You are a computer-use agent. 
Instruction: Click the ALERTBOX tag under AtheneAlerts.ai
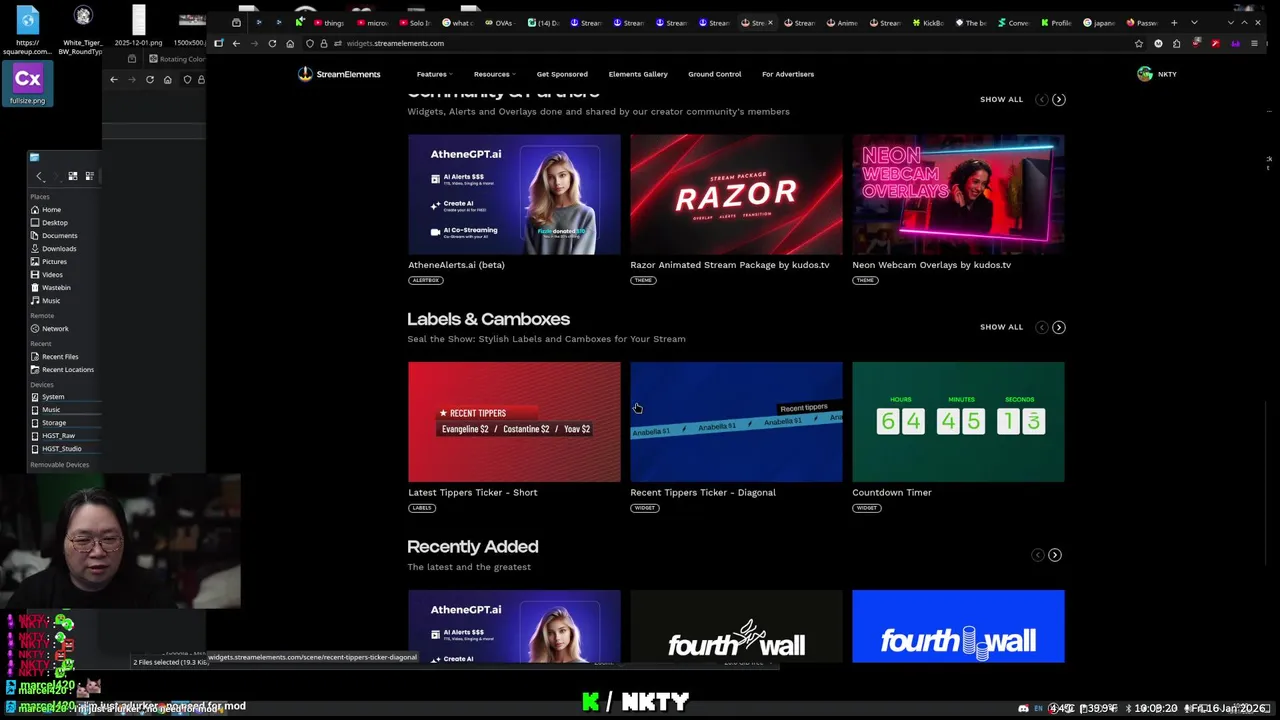click(x=426, y=280)
